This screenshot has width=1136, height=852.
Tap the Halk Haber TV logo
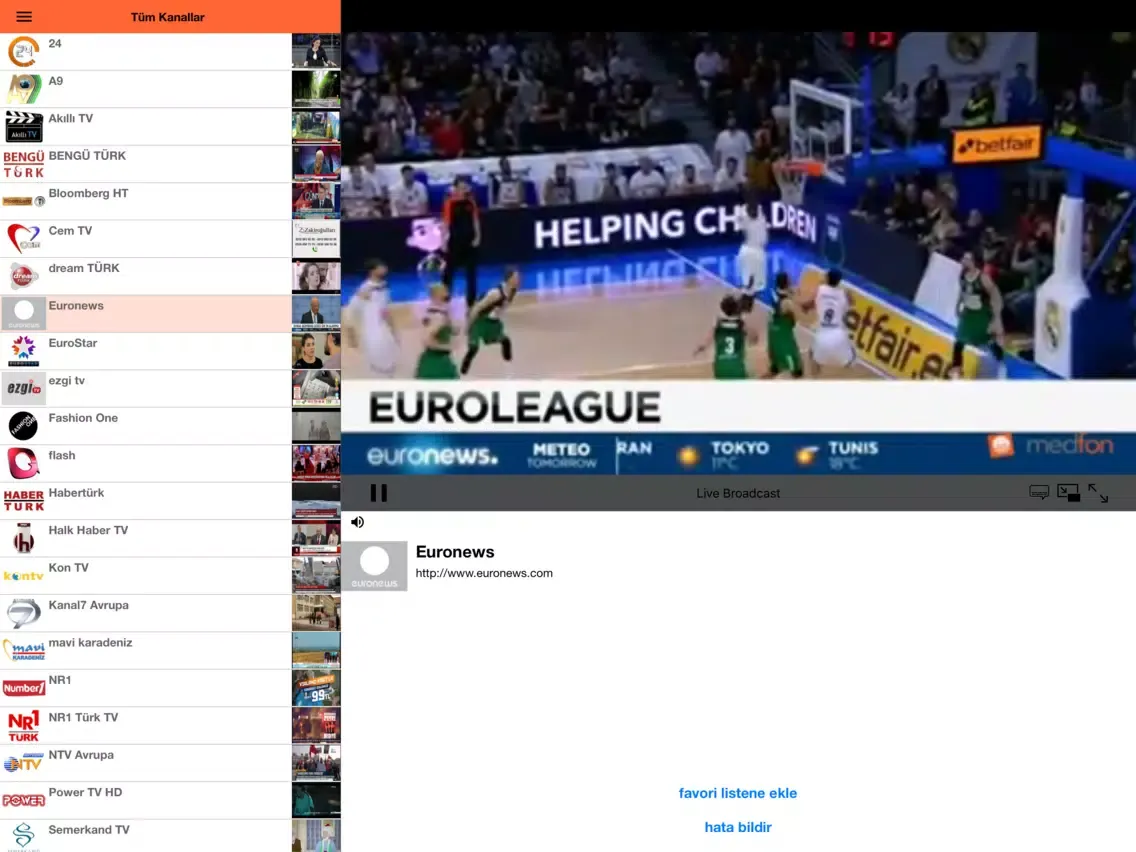(x=24, y=538)
